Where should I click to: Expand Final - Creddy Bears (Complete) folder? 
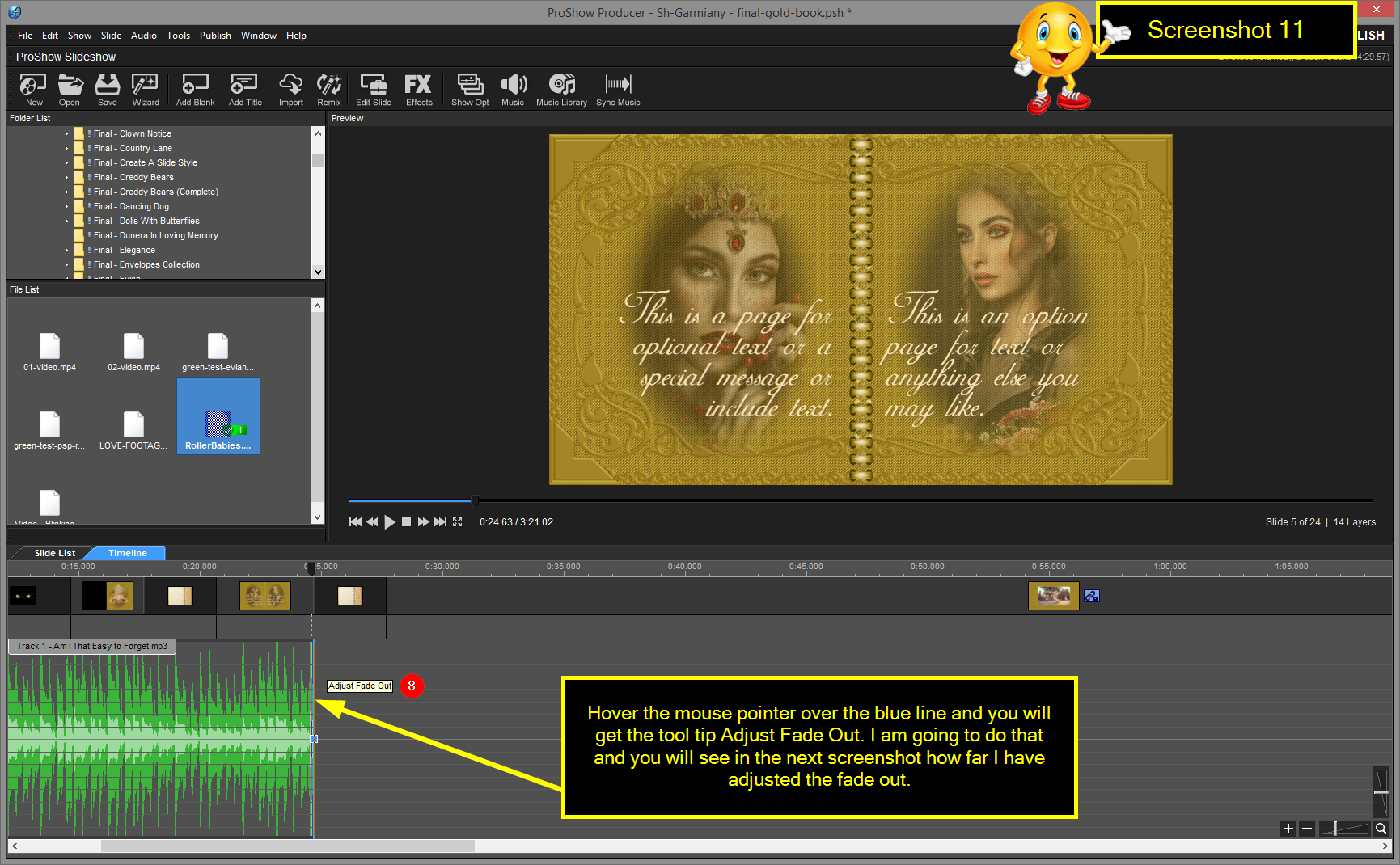pyautogui.click(x=66, y=192)
